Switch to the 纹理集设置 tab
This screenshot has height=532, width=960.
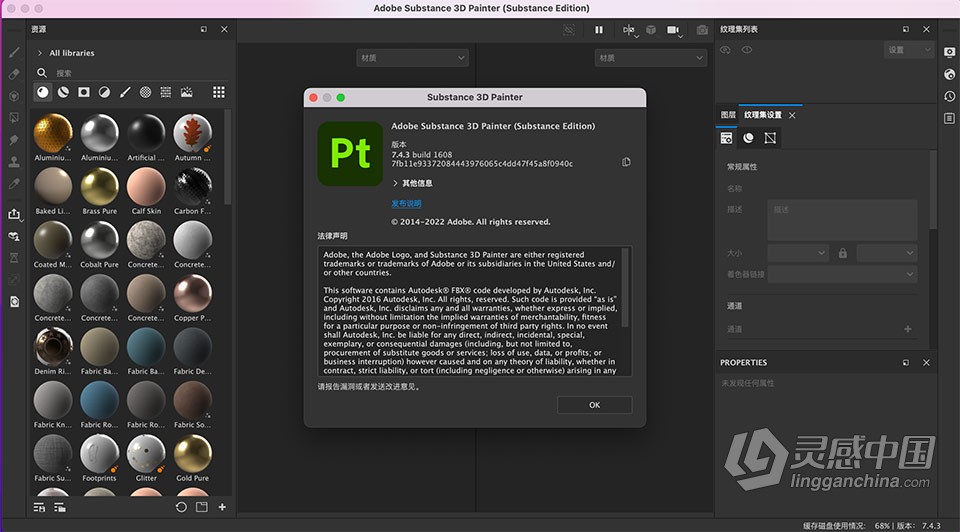pos(763,115)
